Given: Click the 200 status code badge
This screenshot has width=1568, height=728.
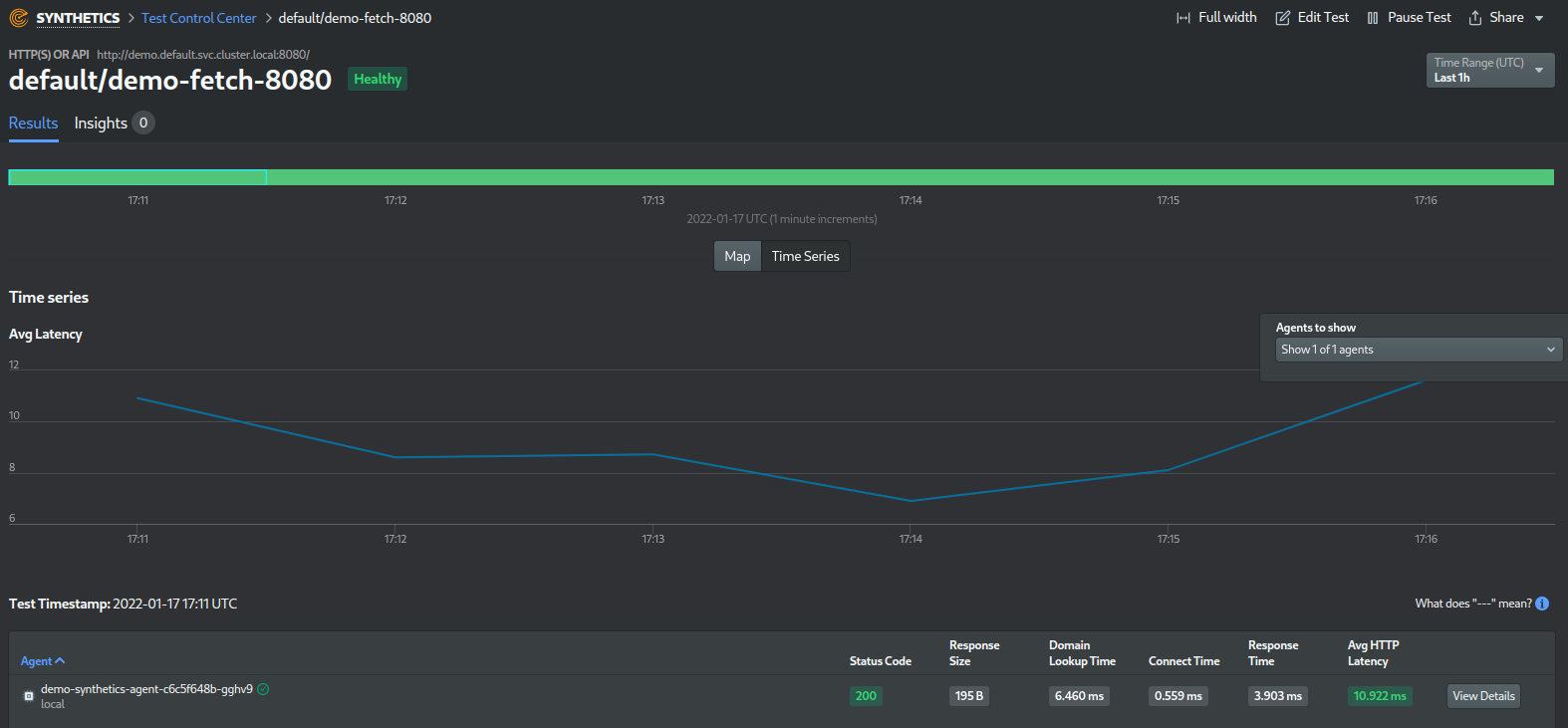Looking at the screenshot, I should [866, 696].
